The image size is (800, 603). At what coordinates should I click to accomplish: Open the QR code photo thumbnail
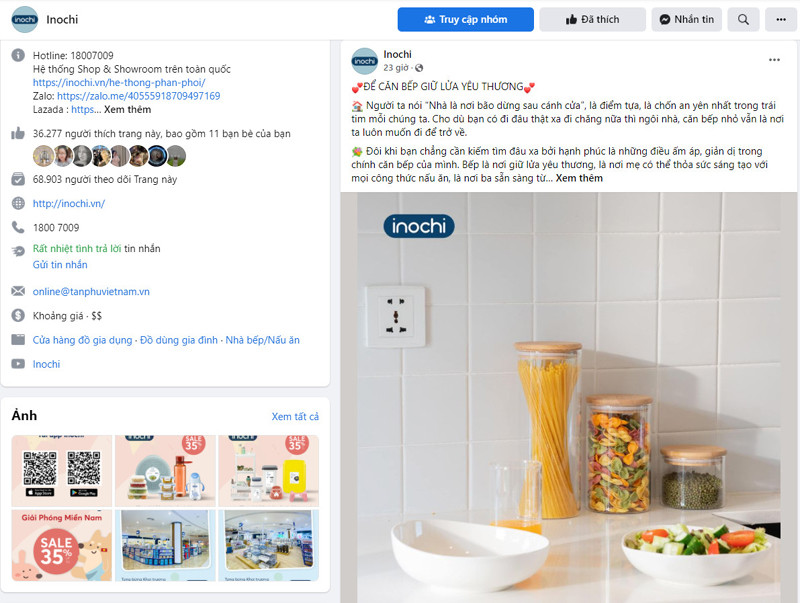coord(61,470)
